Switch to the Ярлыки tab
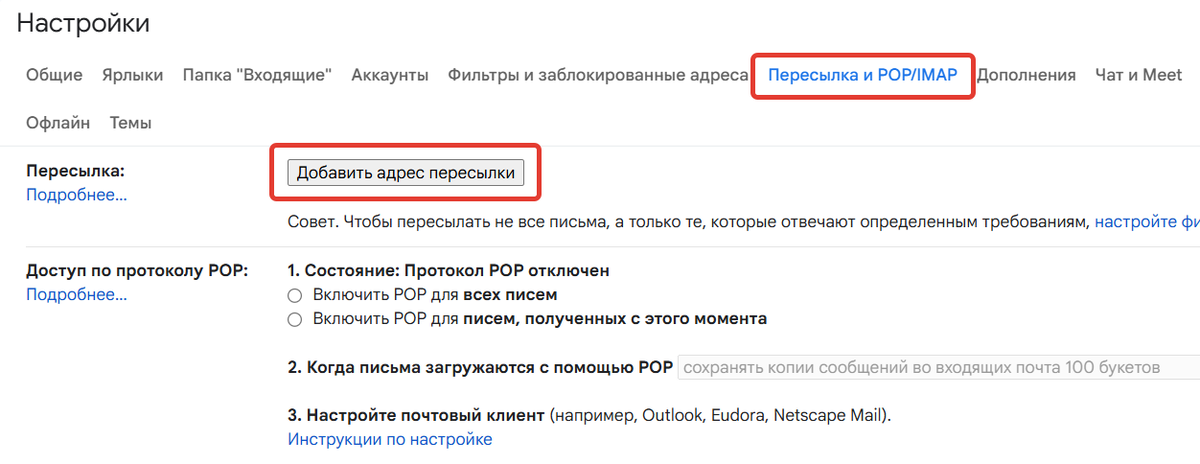The width and height of the screenshot is (1200, 464). (132, 75)
